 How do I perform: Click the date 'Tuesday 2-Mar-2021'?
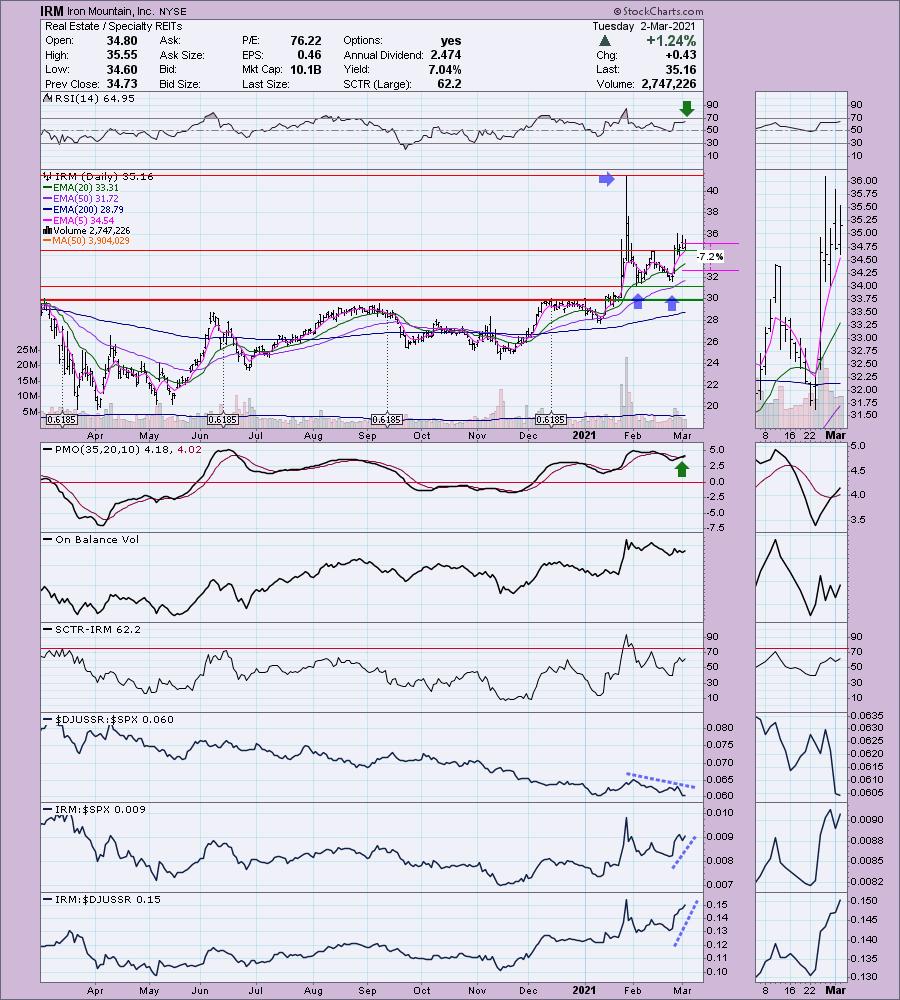pyautogui.click(x=644, y=26)
